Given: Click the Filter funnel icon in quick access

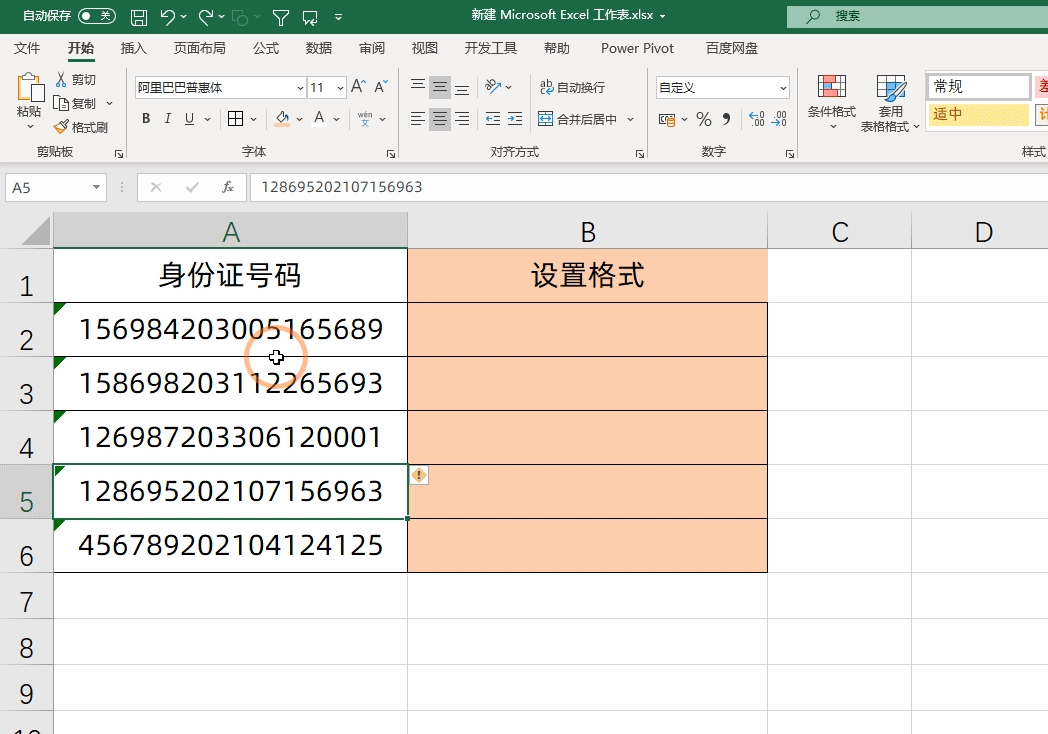Looking at the screenshot, I should coord(281,17).
